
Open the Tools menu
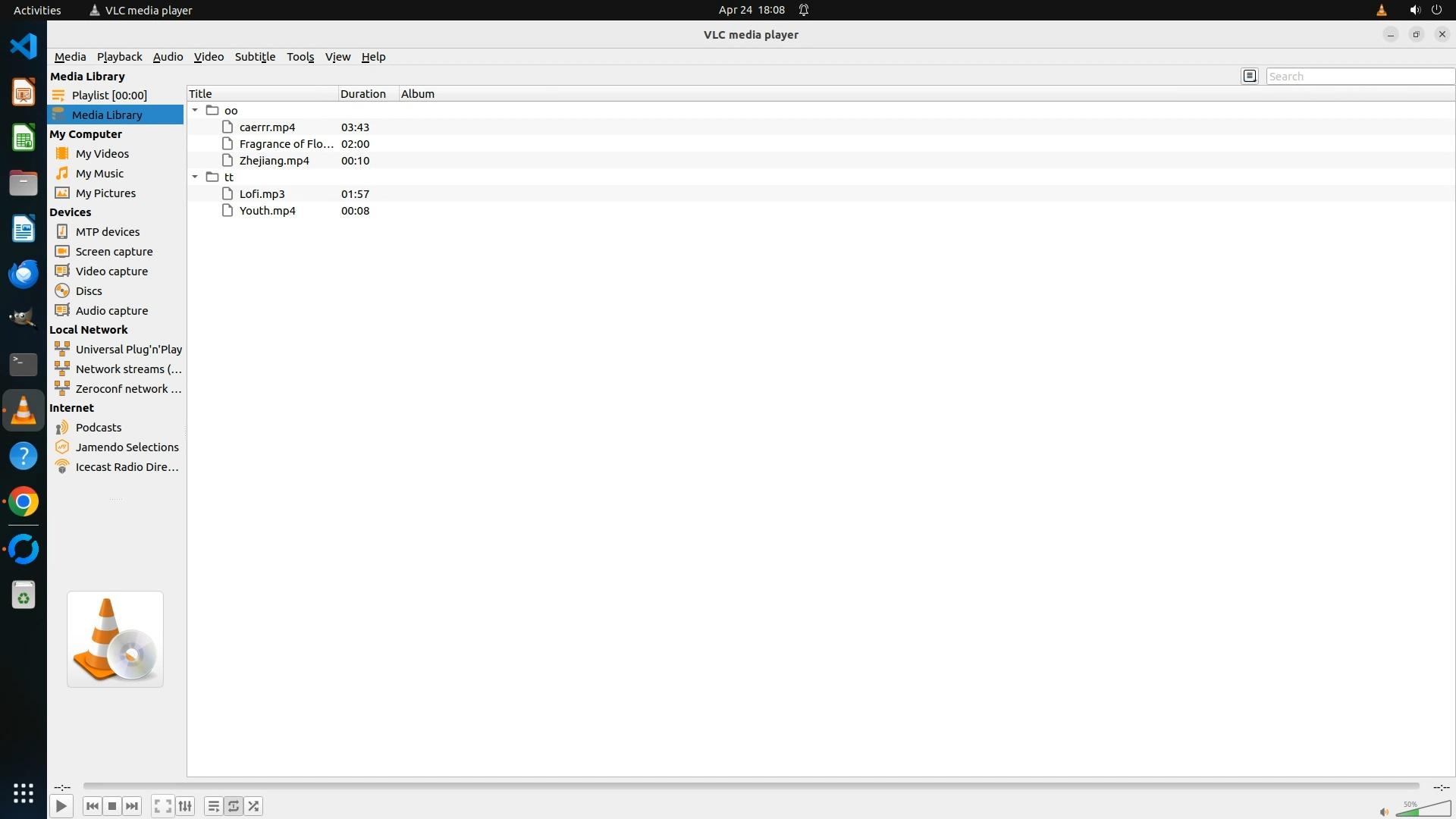pos(300,57)
